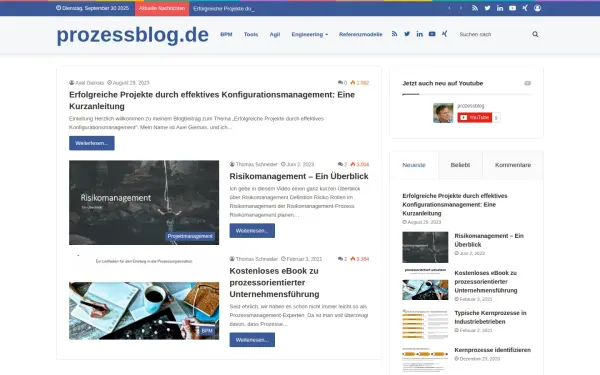Click author Thomas Schneider on Risikomanagement post
The width and height of the screenshot is (600, 375).
(x=256, y=164)
